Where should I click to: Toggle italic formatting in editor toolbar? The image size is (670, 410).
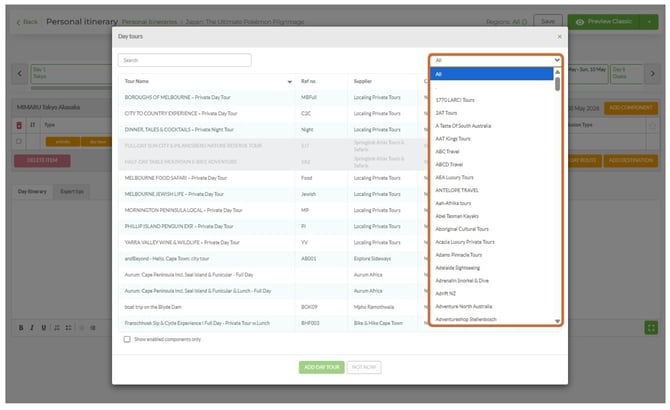point(32,328)
